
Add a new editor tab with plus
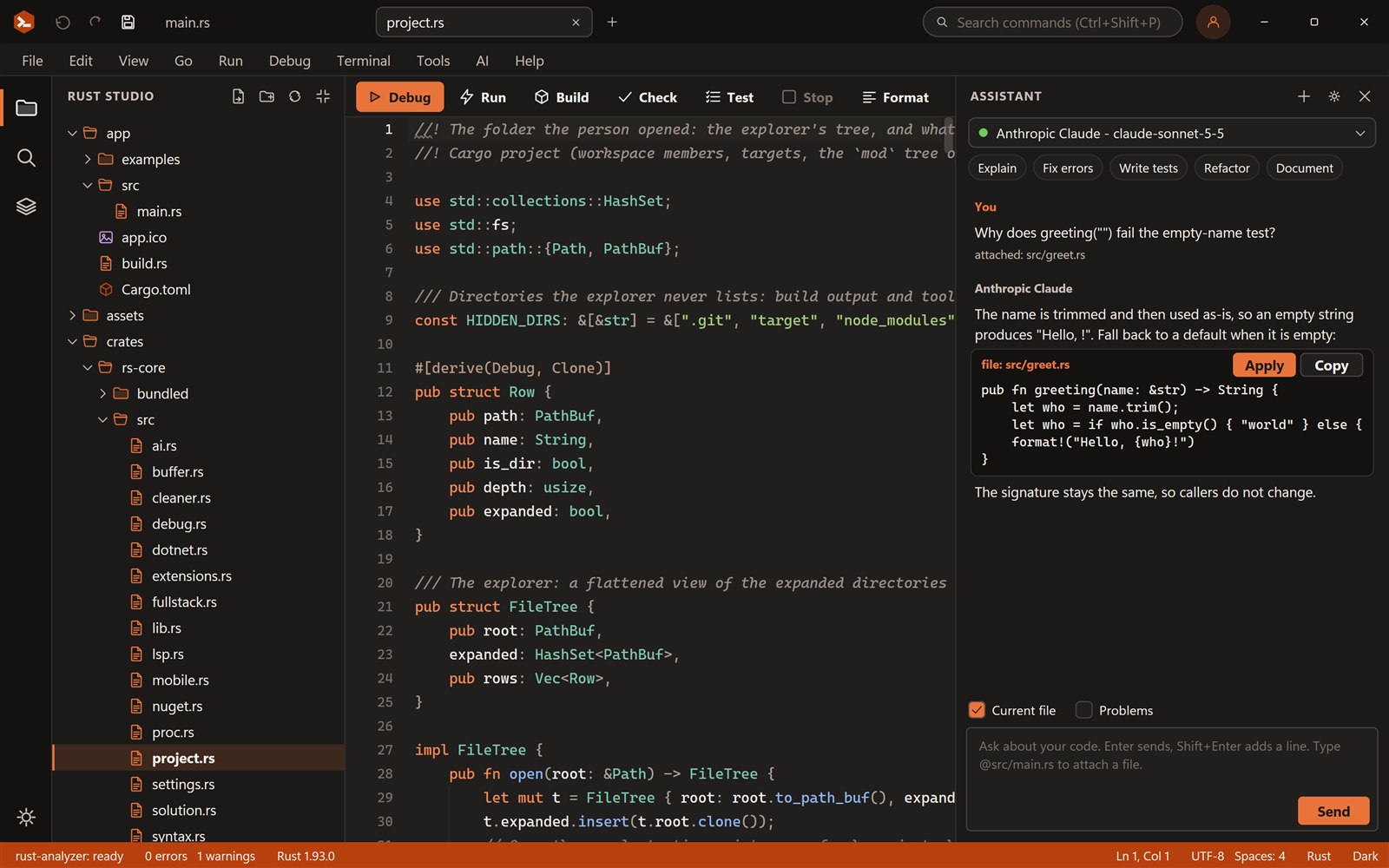[612, 23]
